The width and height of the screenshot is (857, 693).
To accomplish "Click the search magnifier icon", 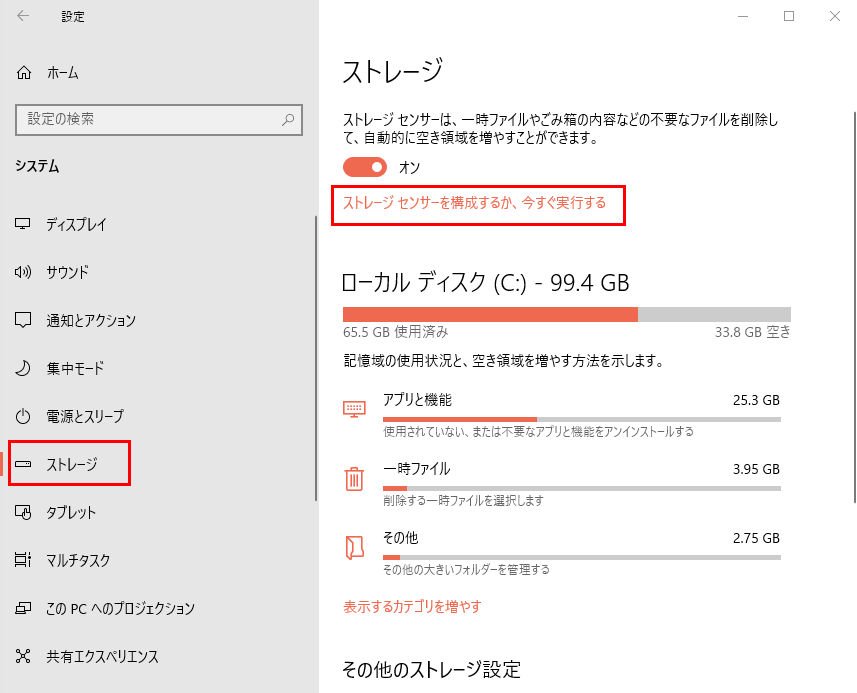I will tap(288, 119).
